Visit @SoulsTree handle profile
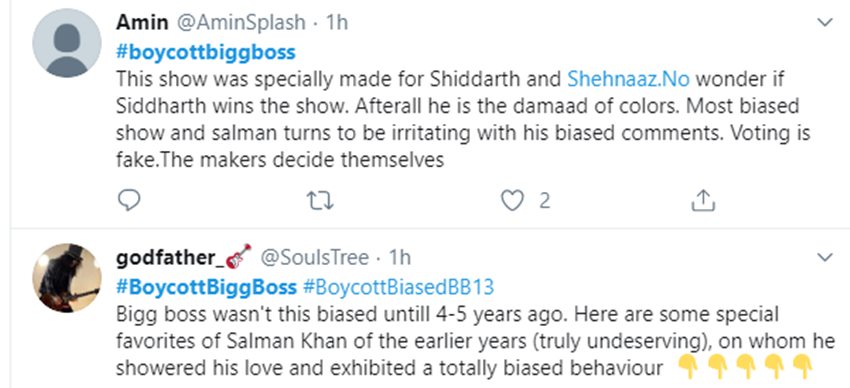 point(315,257)
